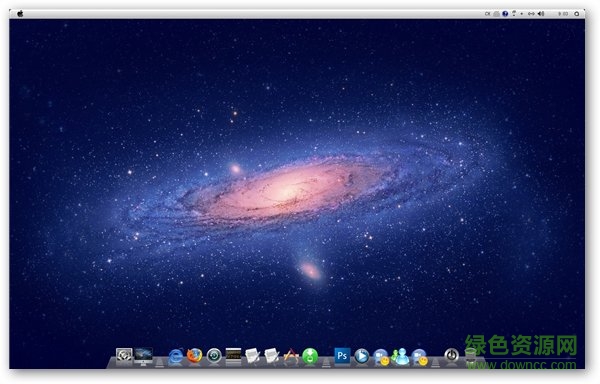Click the double-arrow connection menu bar icon
Screen dimensions: 600x384
click(532, 14)
